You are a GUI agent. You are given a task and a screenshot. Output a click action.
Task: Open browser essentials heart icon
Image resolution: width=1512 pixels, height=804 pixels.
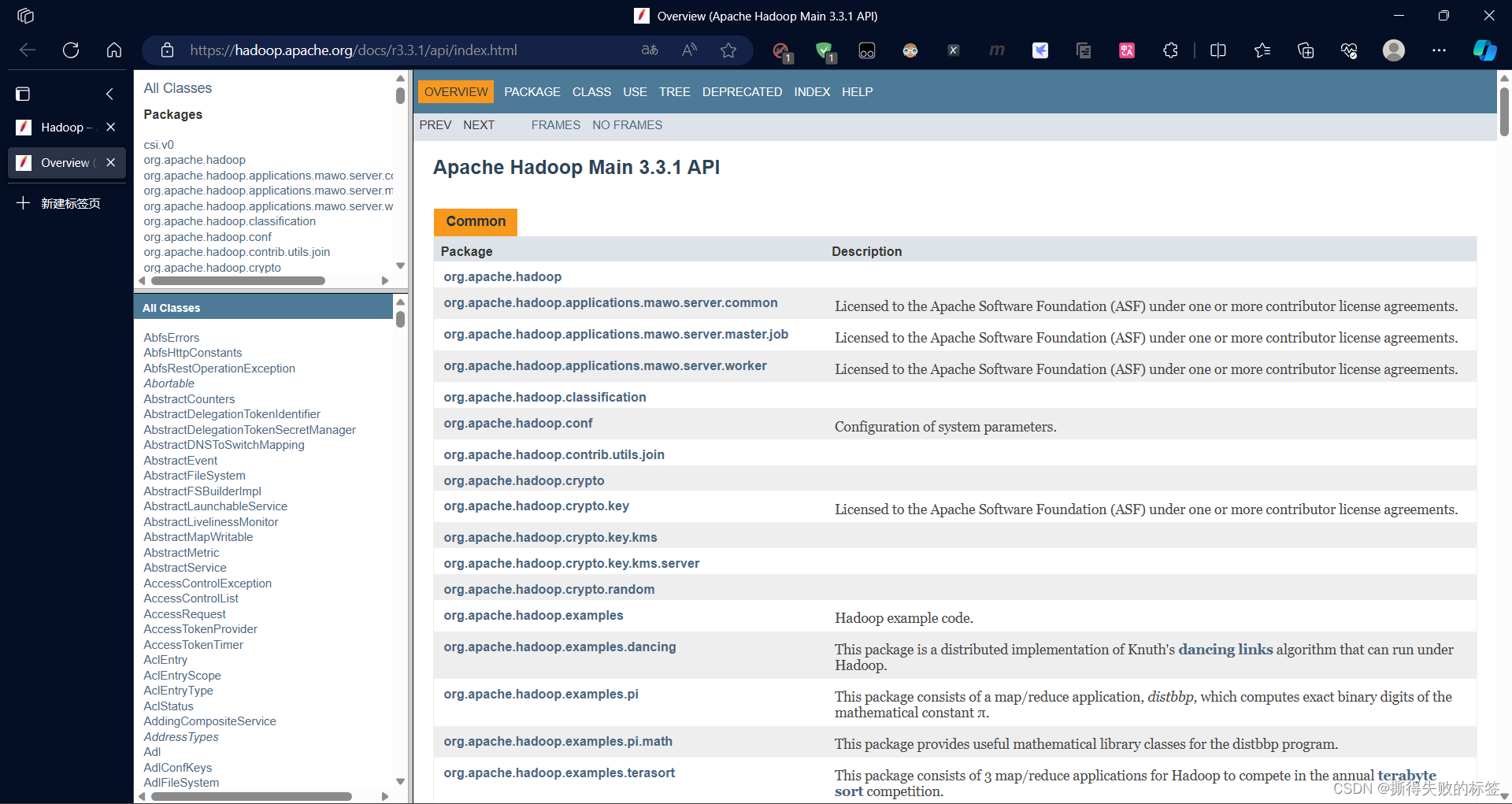coord(1349,50)
